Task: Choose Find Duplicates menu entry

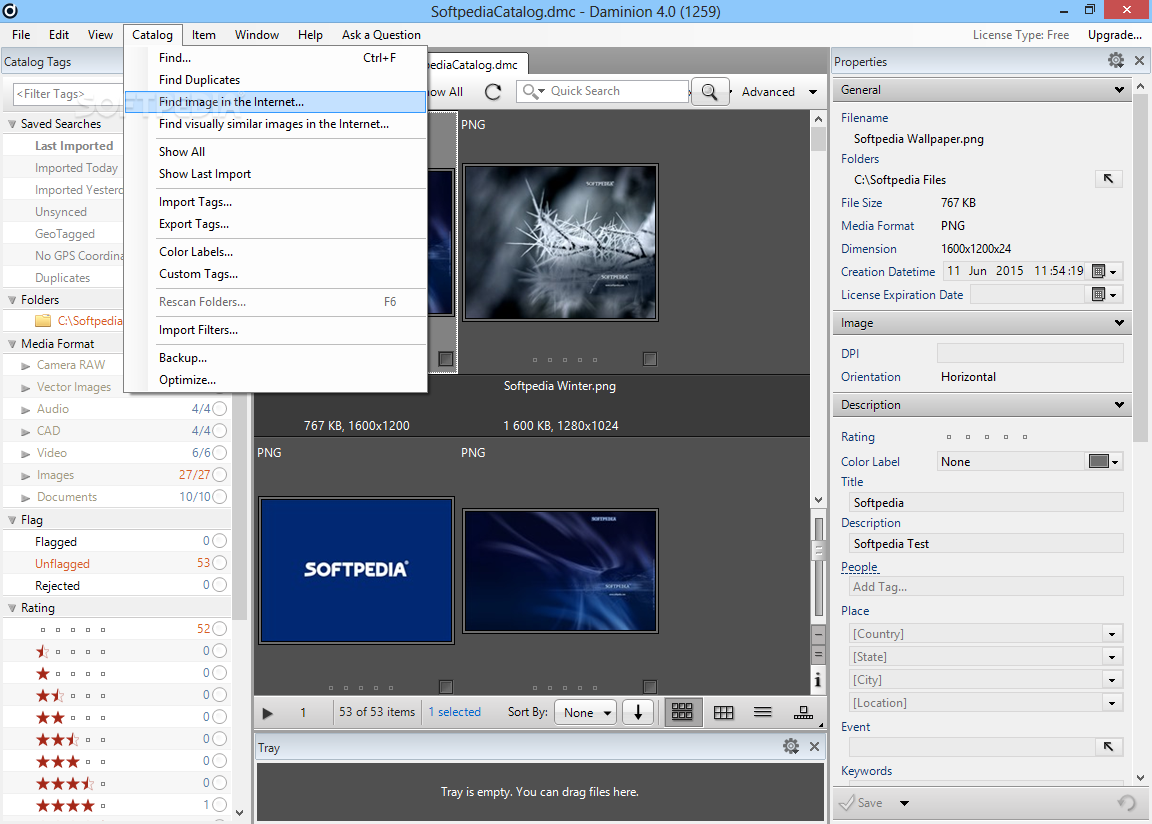Action: [x=276, y=79]
